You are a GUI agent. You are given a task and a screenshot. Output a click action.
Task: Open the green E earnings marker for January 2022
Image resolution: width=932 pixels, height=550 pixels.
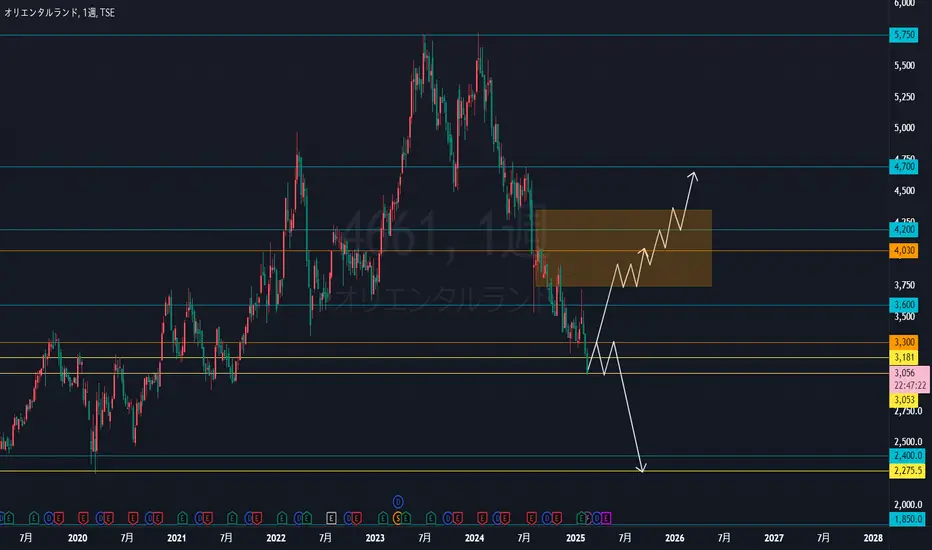coord(282,518)
